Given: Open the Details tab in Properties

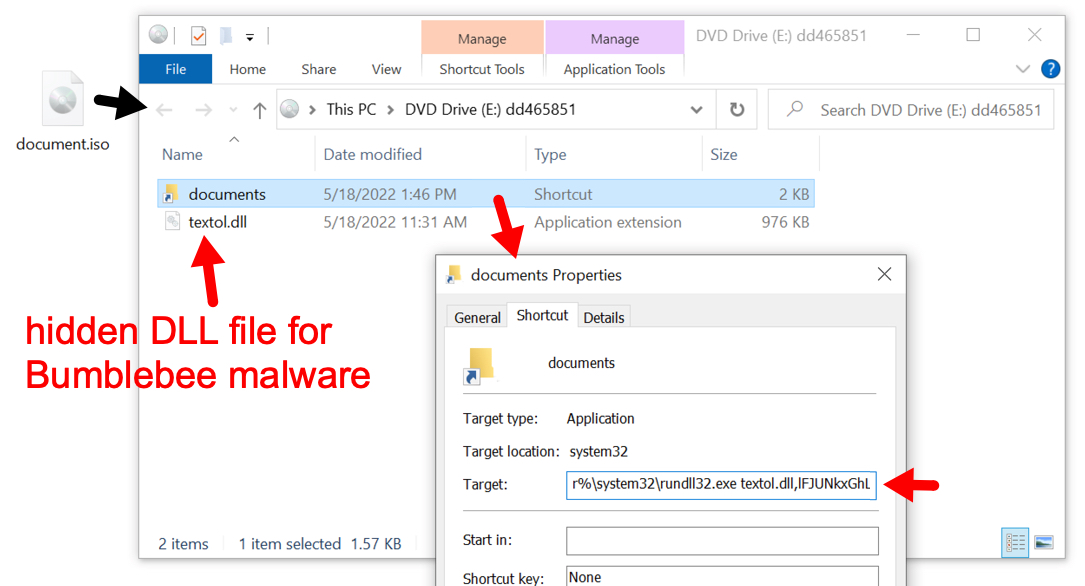Looking at the screenshot, I should 603,318.
